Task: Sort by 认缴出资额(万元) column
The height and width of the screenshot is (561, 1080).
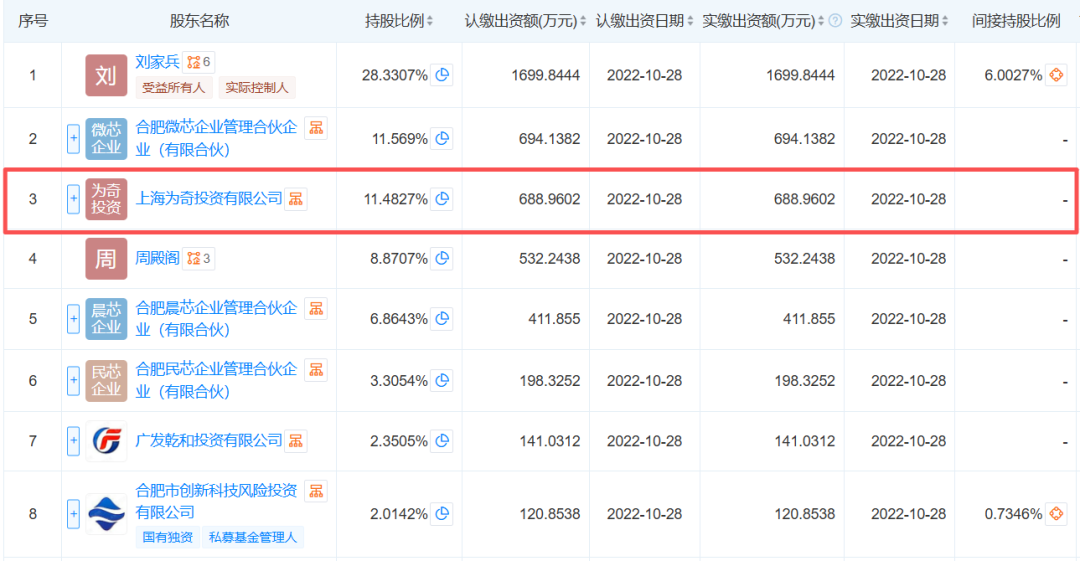Action: (x=583, y=21)
